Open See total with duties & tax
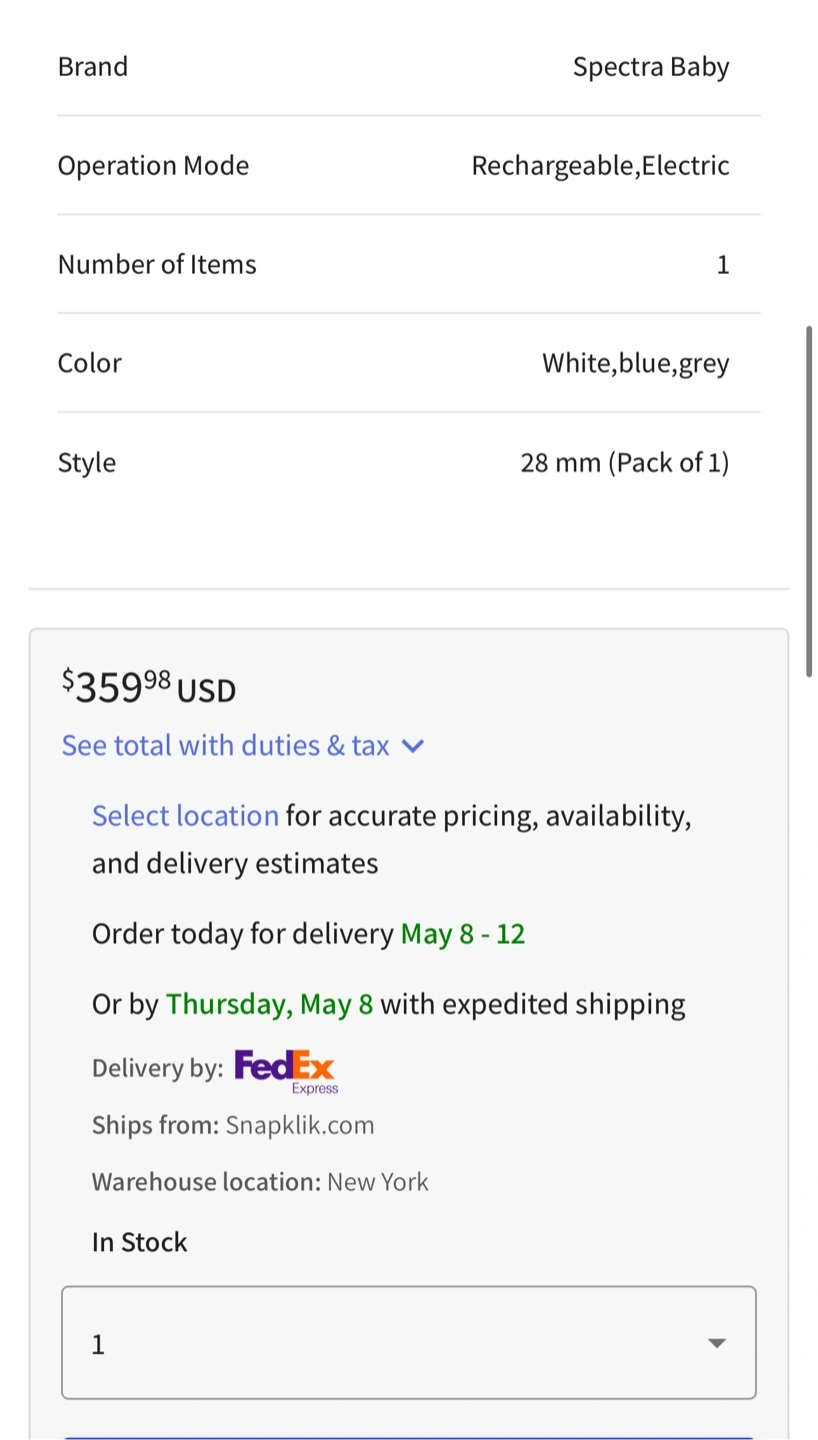Screen dimensions: 818x1440 point(225,746)
